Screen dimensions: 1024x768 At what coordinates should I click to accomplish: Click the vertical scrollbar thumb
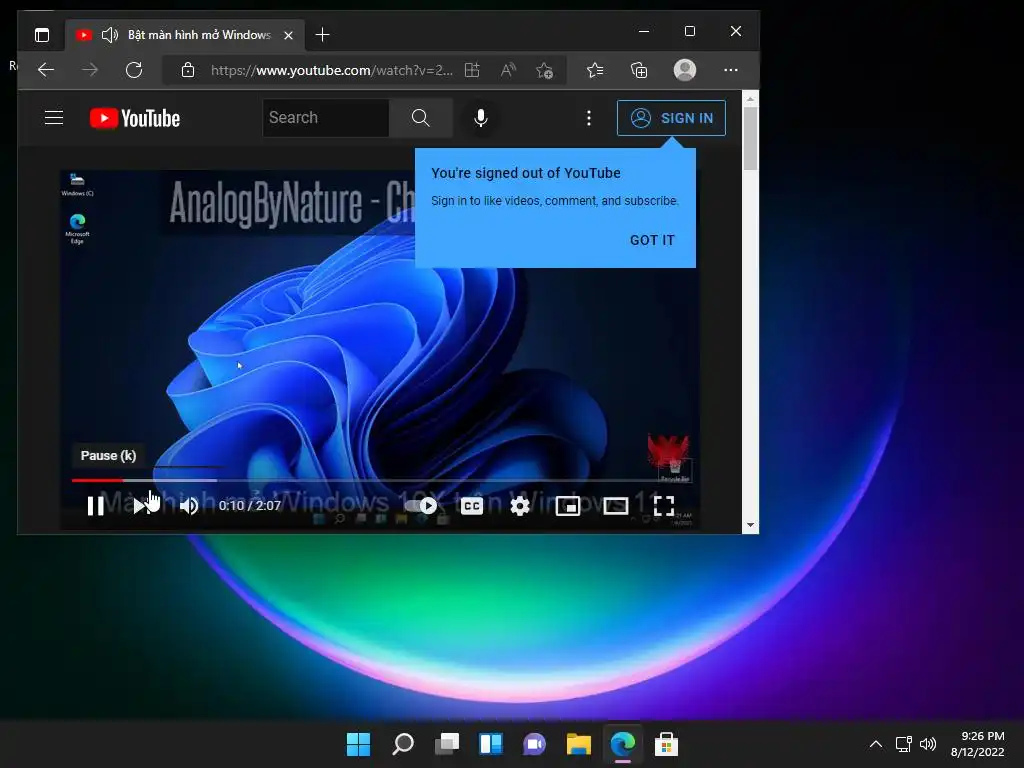[x=750, y=138]
